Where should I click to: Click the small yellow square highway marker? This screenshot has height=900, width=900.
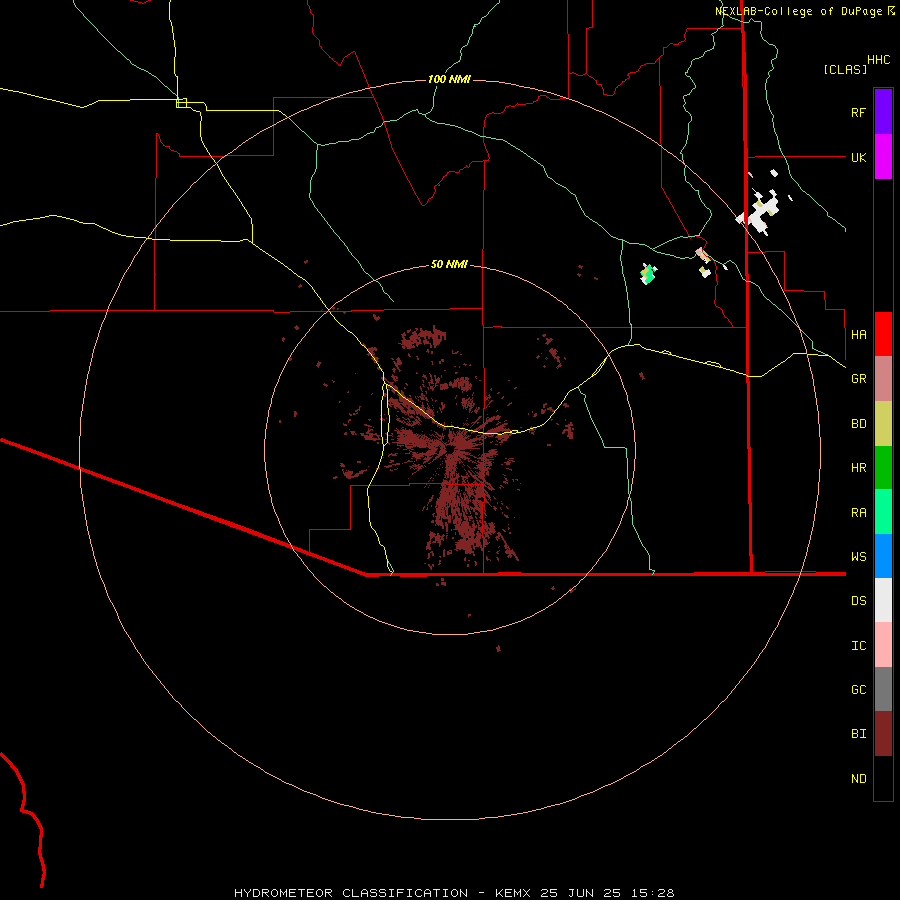pyautogui.click(x=181, y=103)
